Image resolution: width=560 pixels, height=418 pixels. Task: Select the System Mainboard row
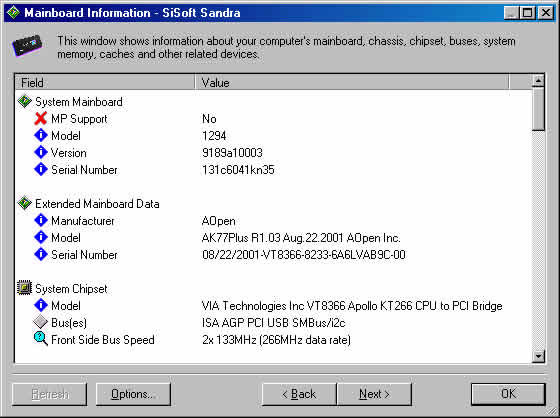tap(79, 102)
